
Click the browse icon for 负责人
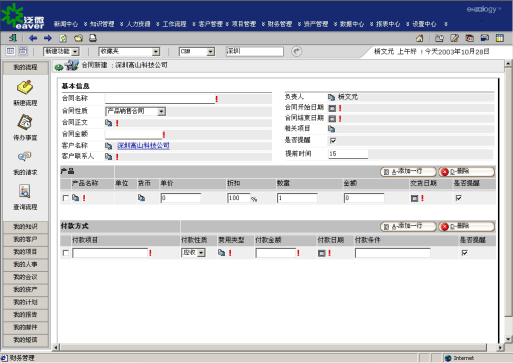(331, 97)
